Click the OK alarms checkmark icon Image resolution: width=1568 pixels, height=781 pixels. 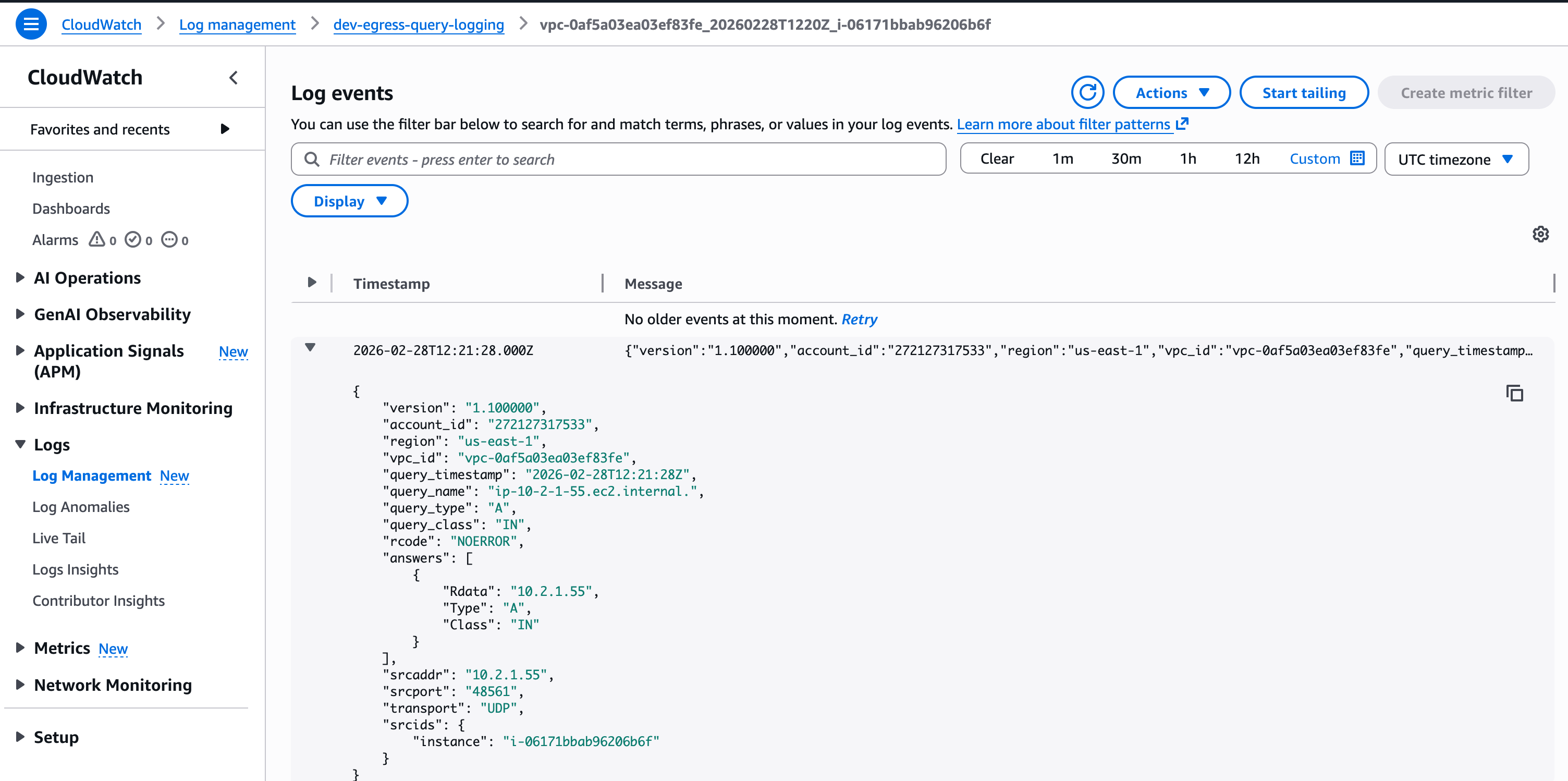[x=133, y=239]
